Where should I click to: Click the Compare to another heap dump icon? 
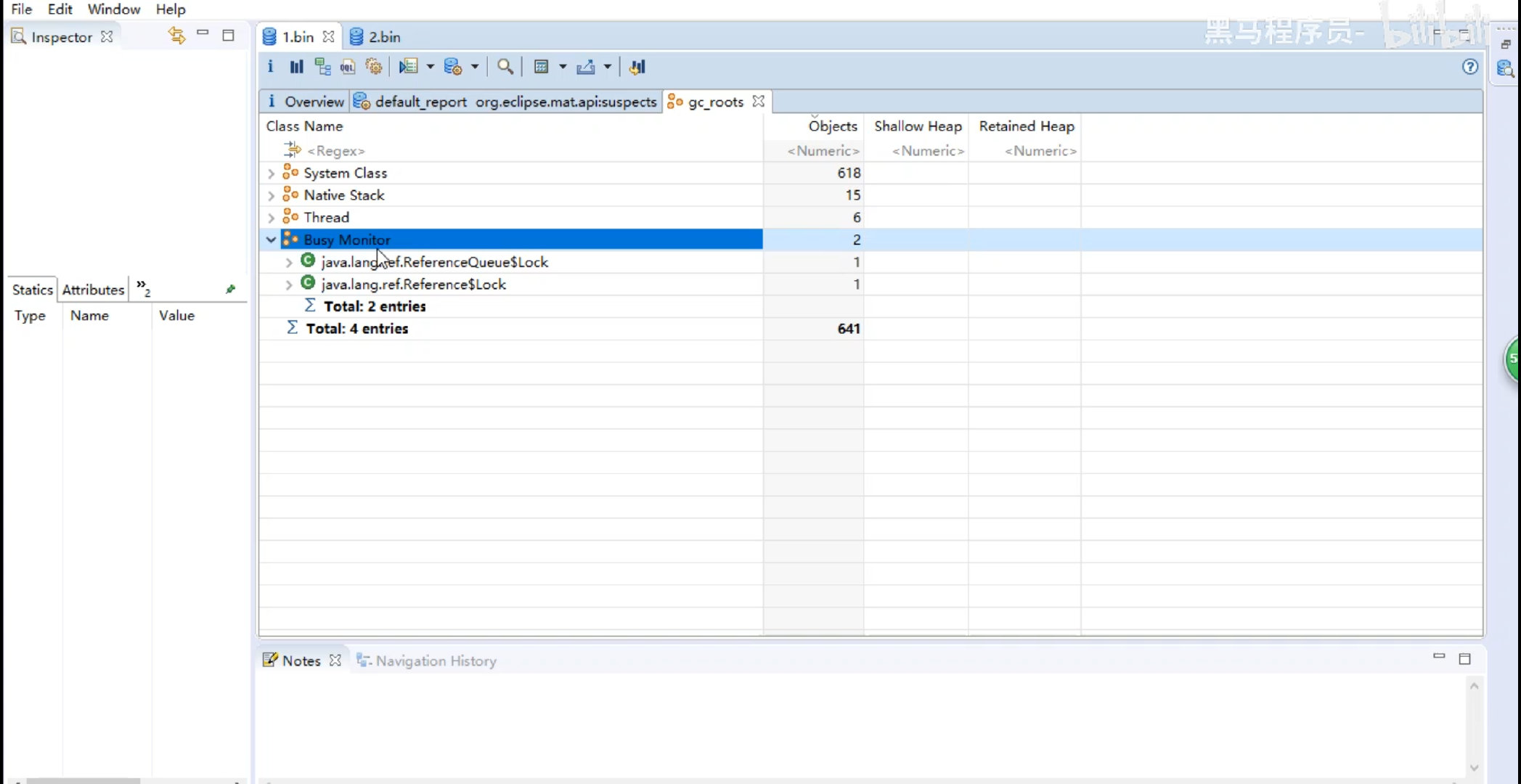pos(637,67)
